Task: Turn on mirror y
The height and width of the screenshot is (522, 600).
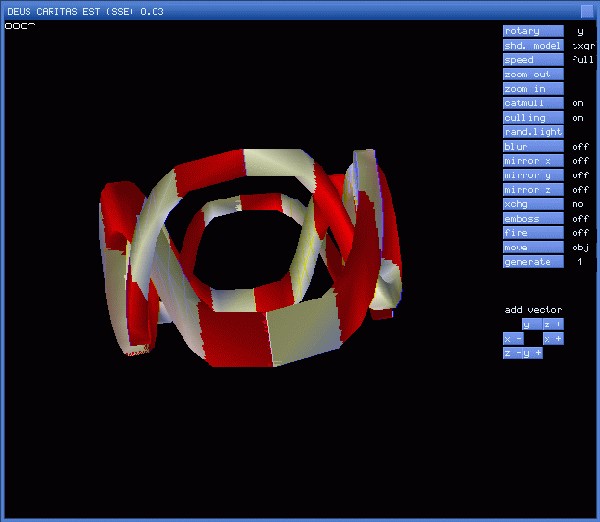Action: pyautogui.click(x=533, y=175)
